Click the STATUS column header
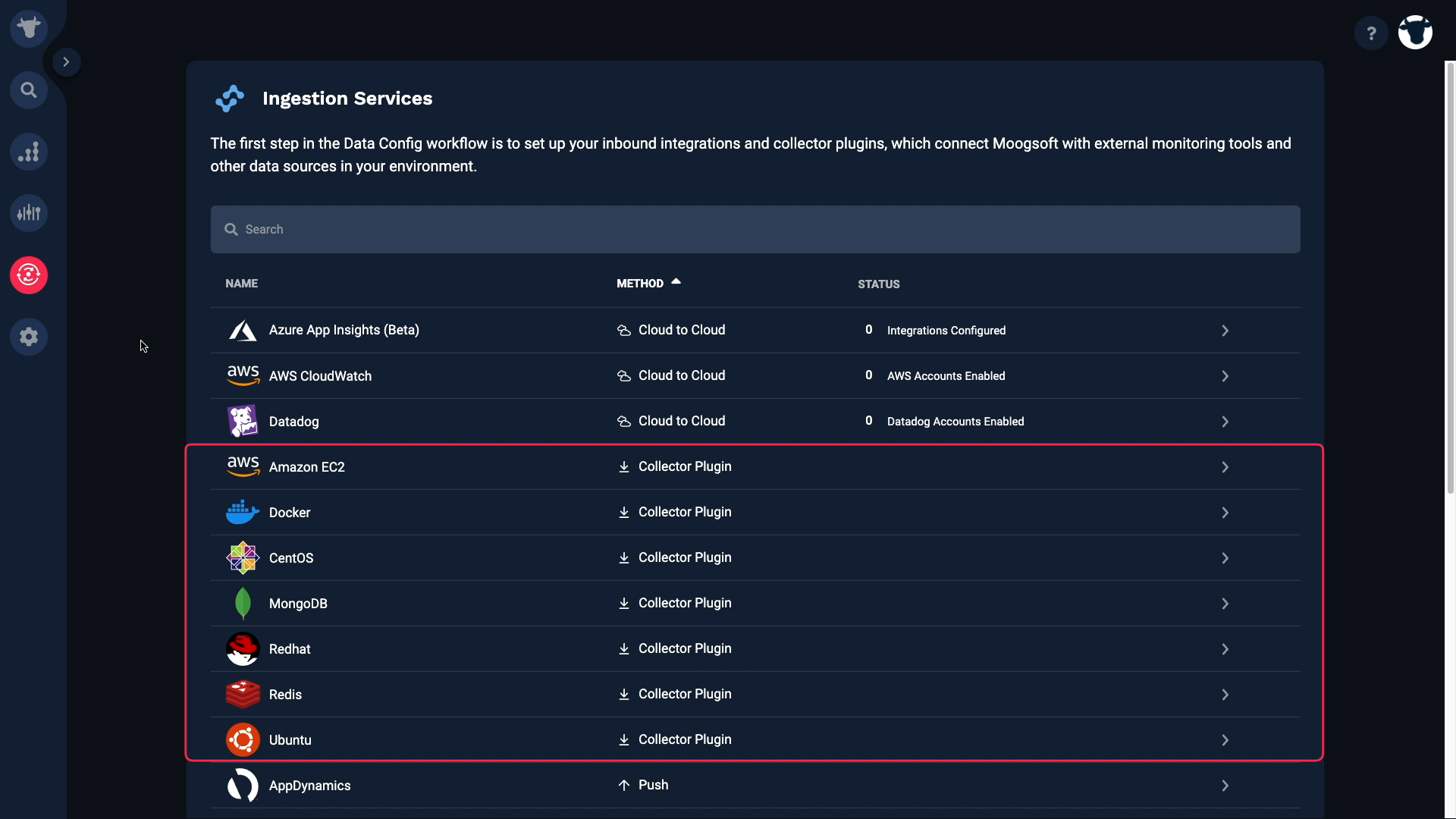The height and width of the screenshot is (819, 1456). pos(879,284)
